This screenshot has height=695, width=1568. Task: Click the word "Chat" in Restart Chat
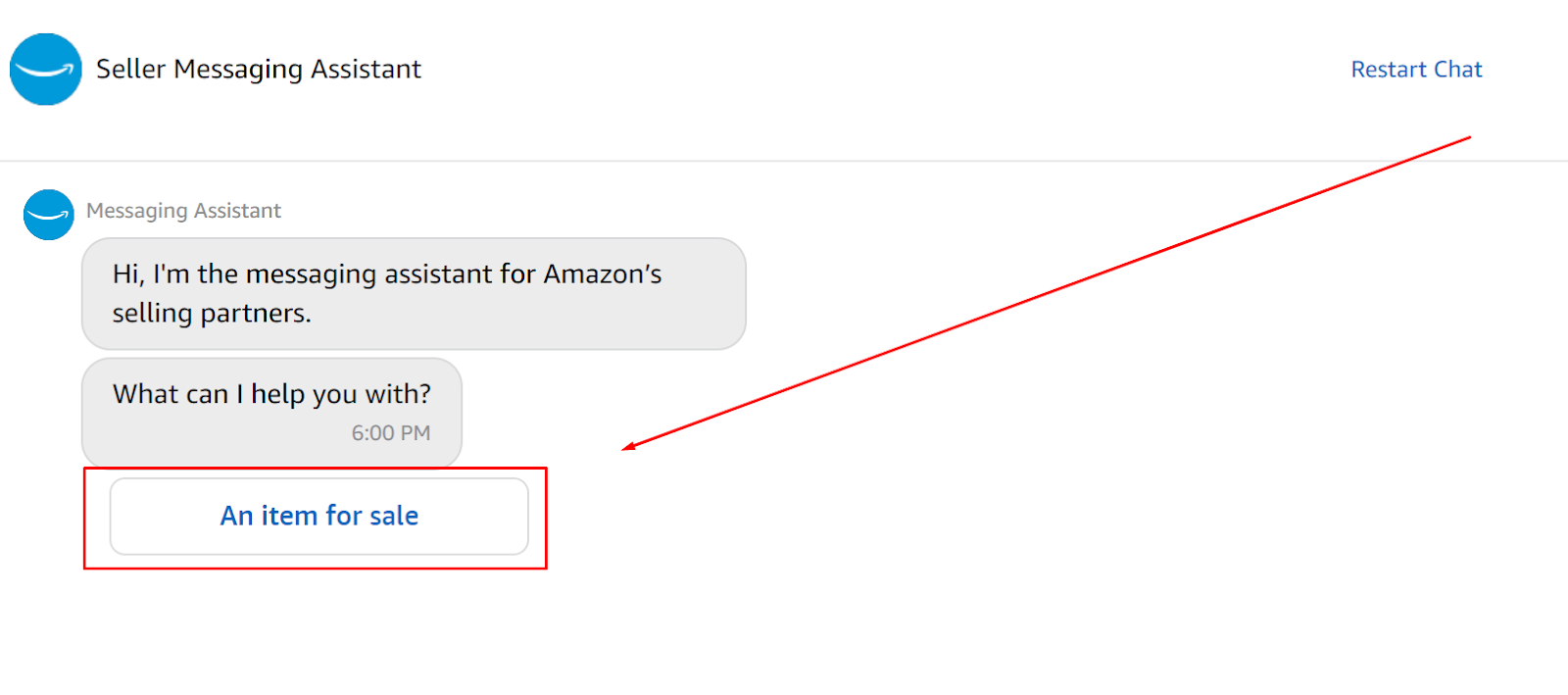1457,70
